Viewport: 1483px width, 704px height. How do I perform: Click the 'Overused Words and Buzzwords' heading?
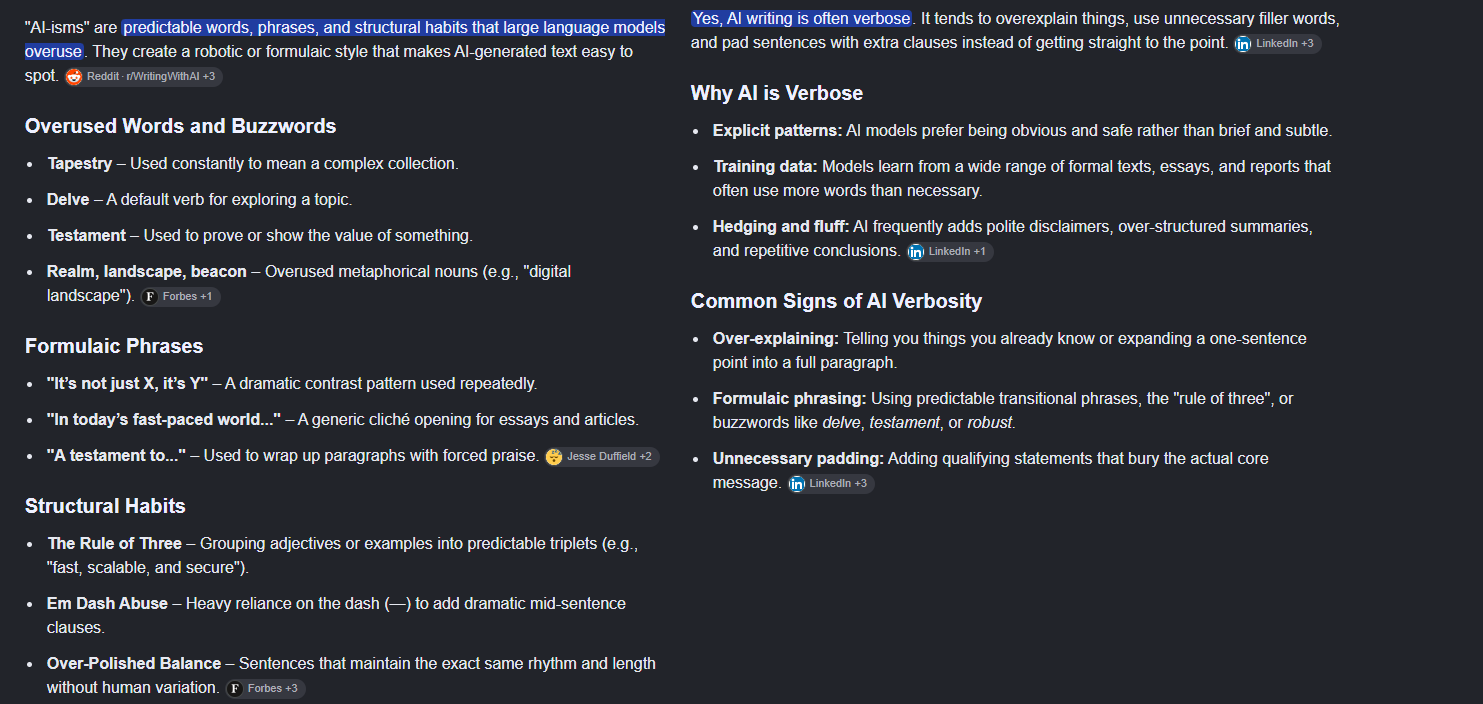pyautogui.click(x=180, y=126)
